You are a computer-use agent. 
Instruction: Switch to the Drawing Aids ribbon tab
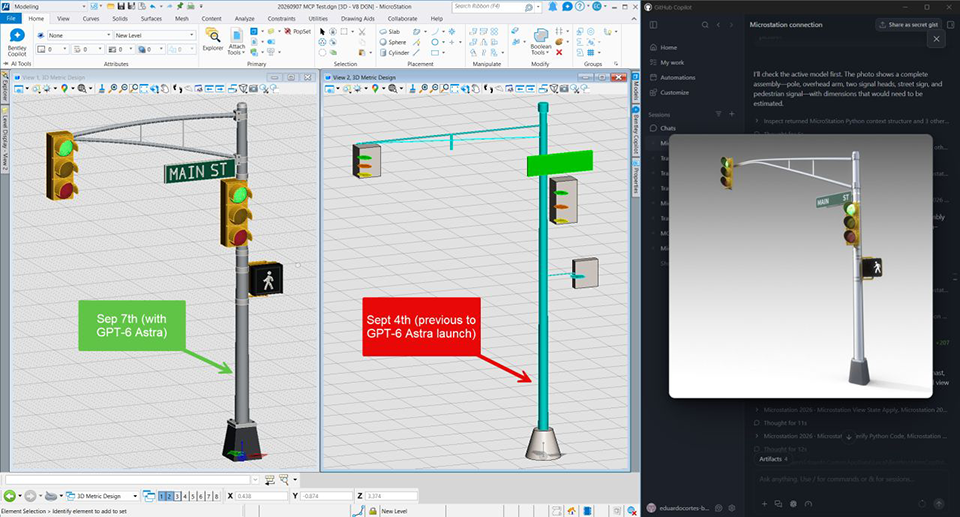tap(358, 18)
